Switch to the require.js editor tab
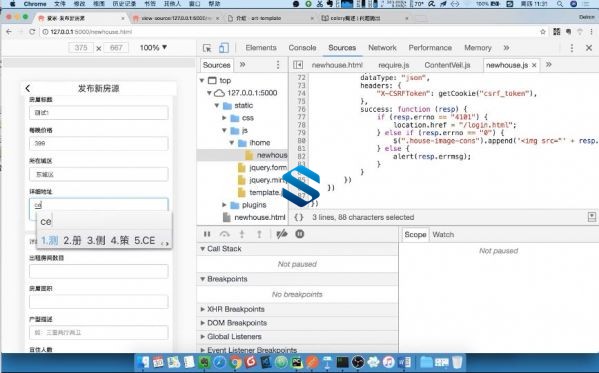 tap(393, 65)
